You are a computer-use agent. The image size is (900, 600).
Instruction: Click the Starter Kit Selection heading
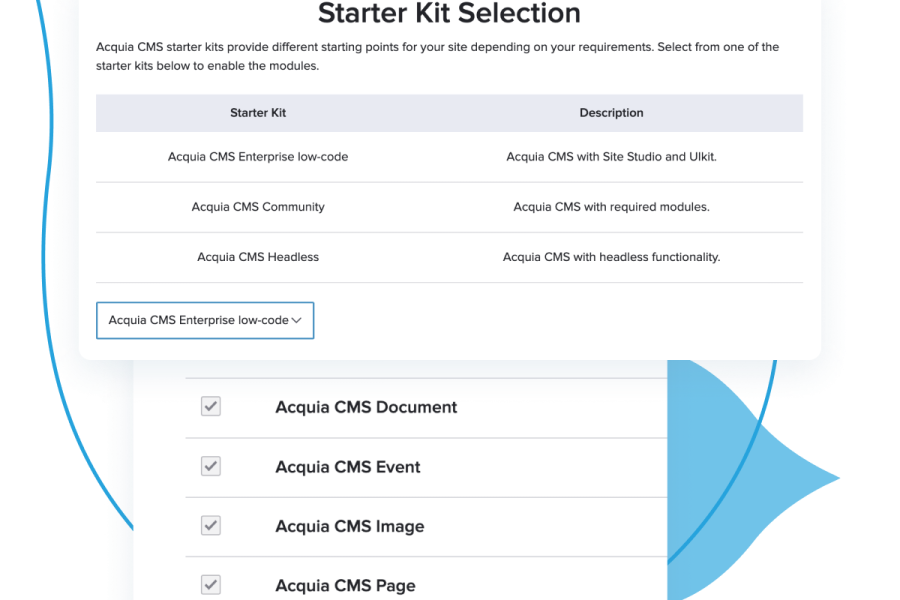pos(449,14)
